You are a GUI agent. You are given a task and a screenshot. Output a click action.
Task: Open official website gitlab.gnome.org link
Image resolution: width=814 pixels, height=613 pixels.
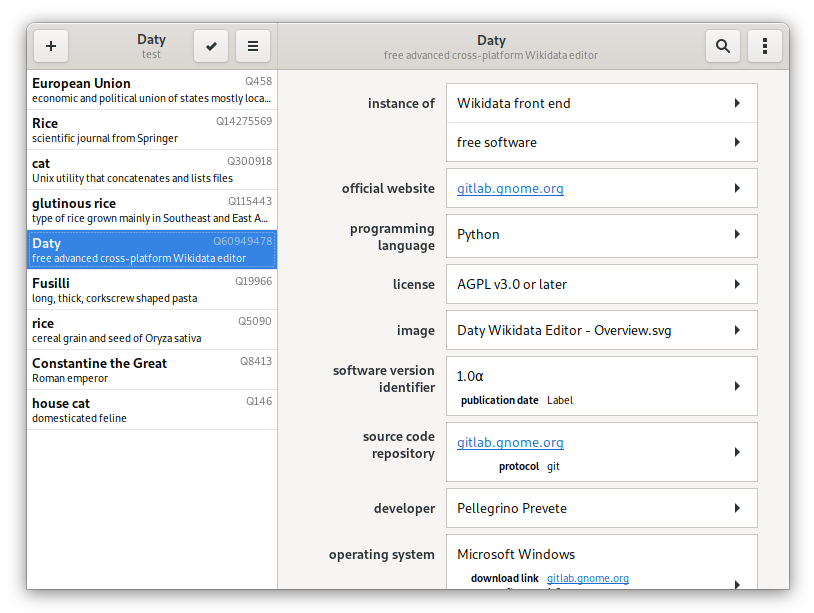coord(510,188)
